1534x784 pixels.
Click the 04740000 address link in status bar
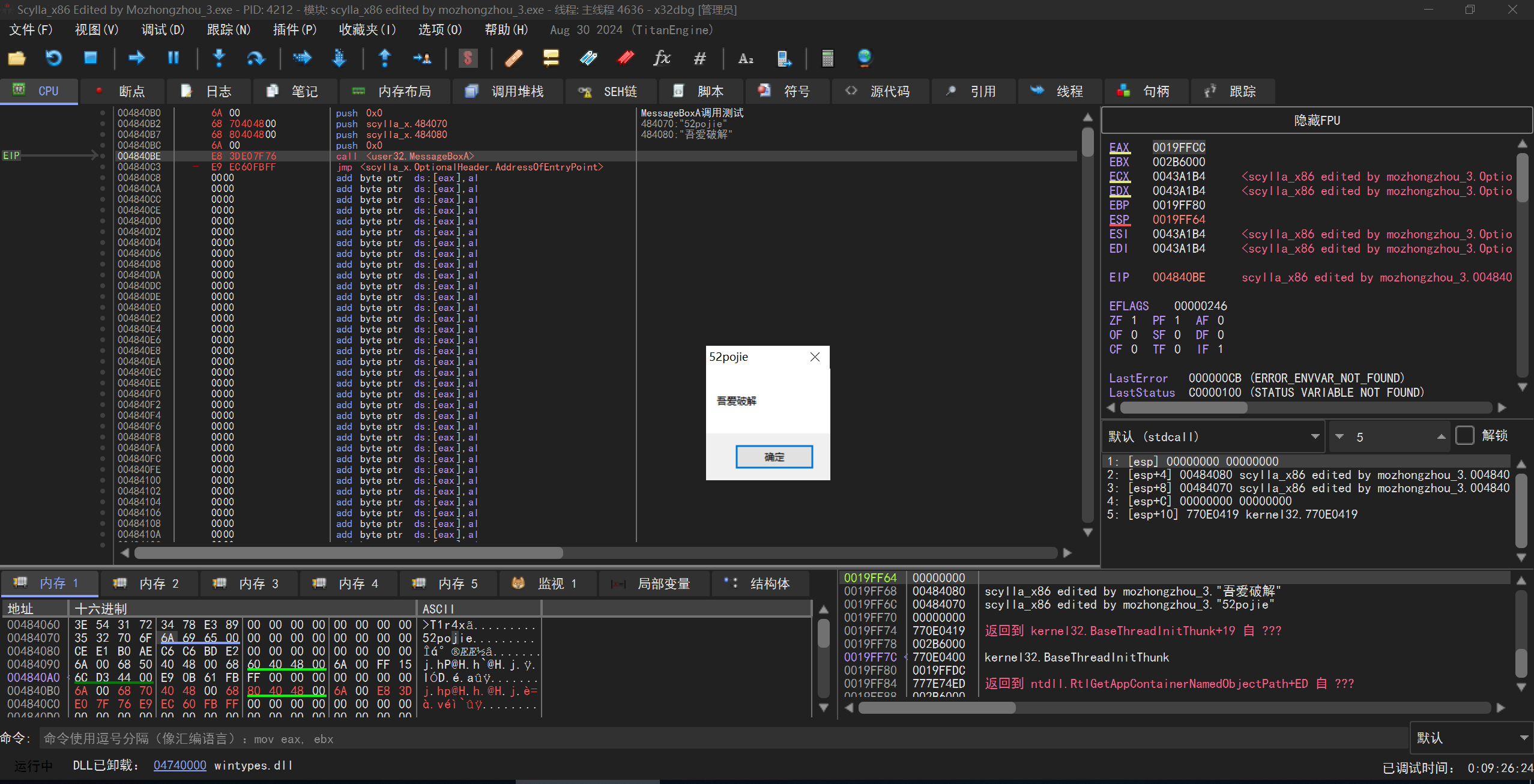coord(180,765)
